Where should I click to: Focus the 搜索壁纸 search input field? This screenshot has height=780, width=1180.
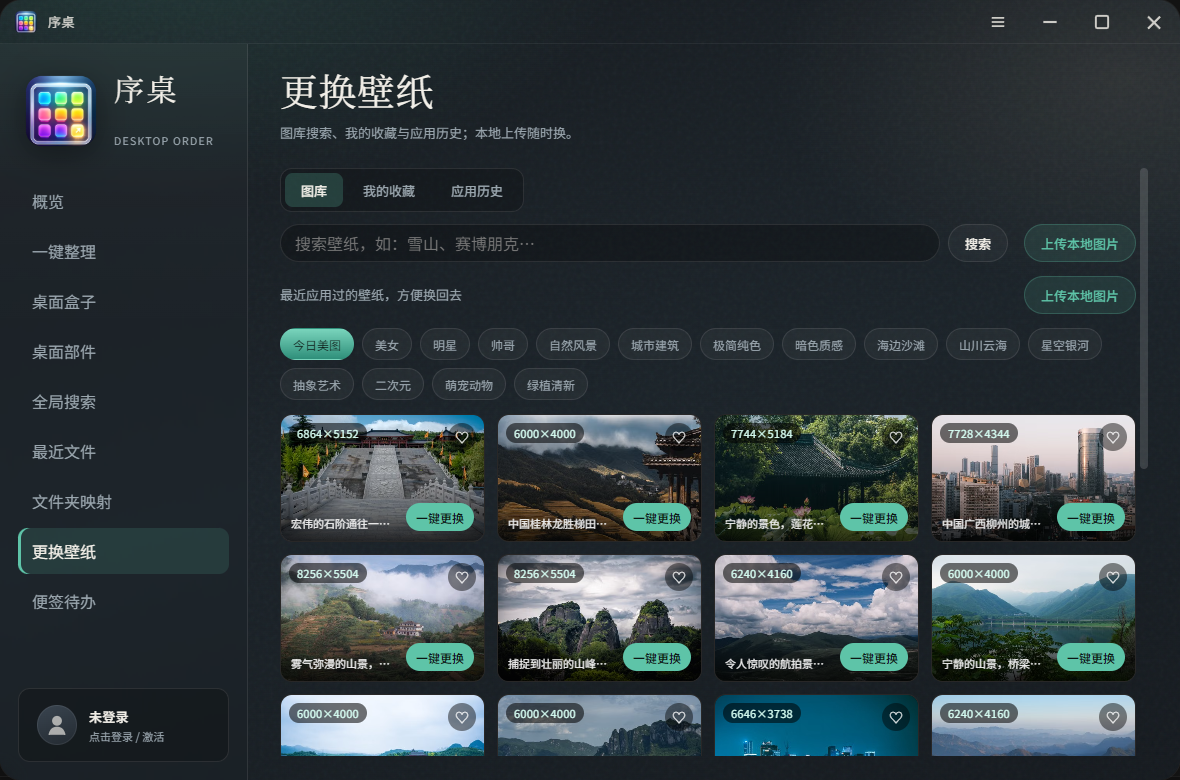tap(610, 243)
